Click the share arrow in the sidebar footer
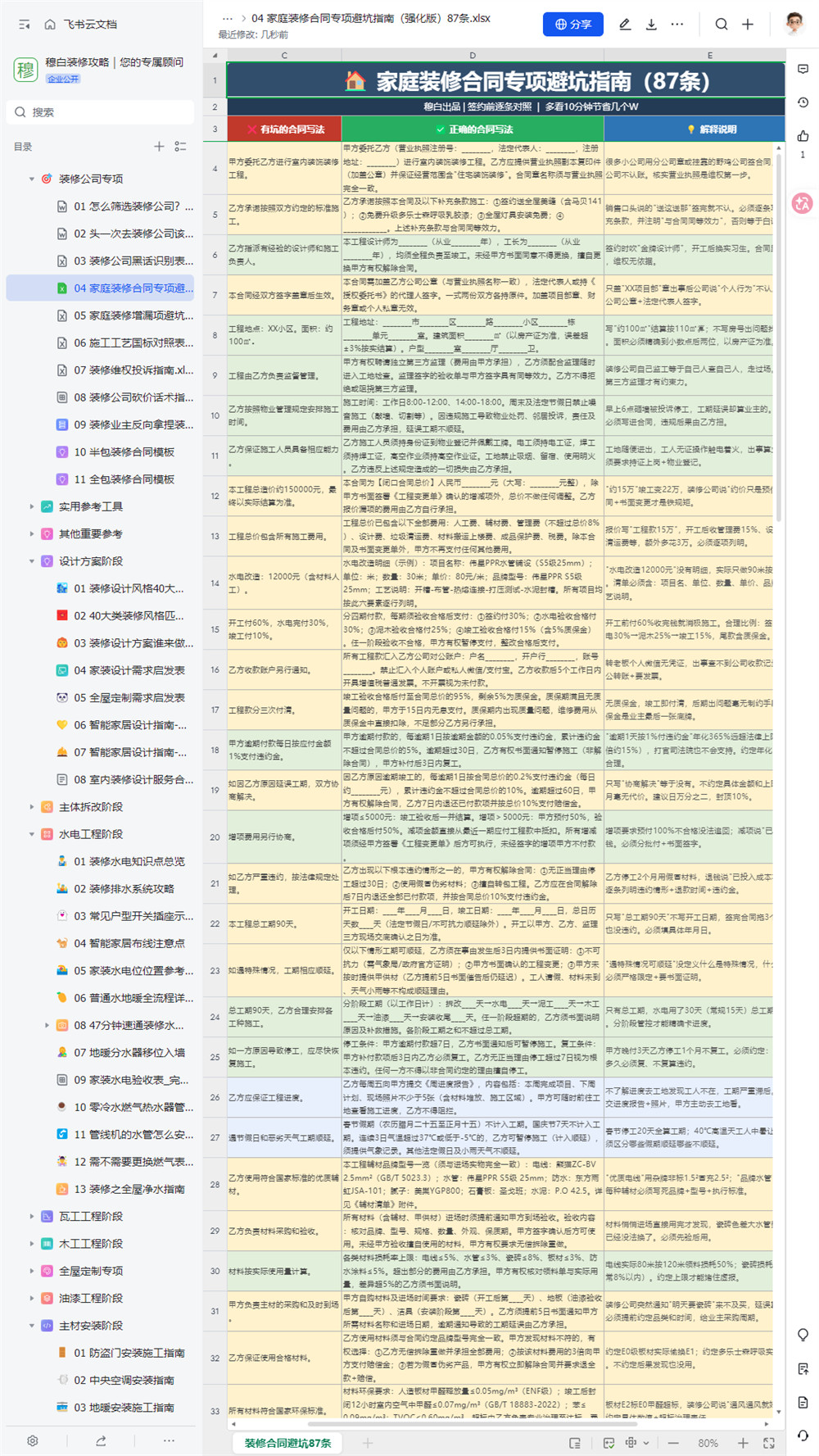This screenshot has width=819, height=1456. click(101, 1440)
